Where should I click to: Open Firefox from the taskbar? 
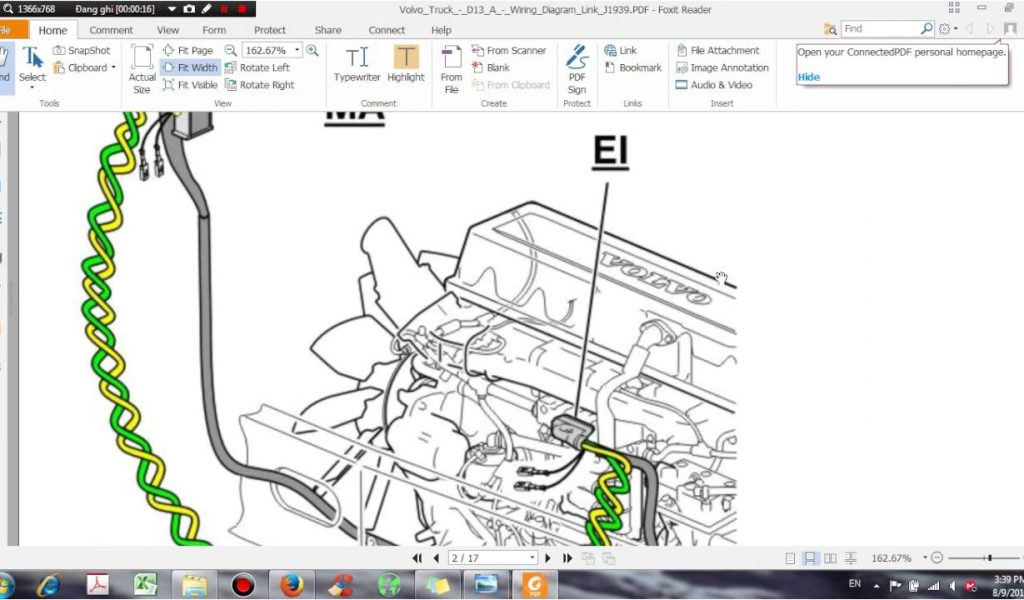pyautogui.click(x=291, y=584)
